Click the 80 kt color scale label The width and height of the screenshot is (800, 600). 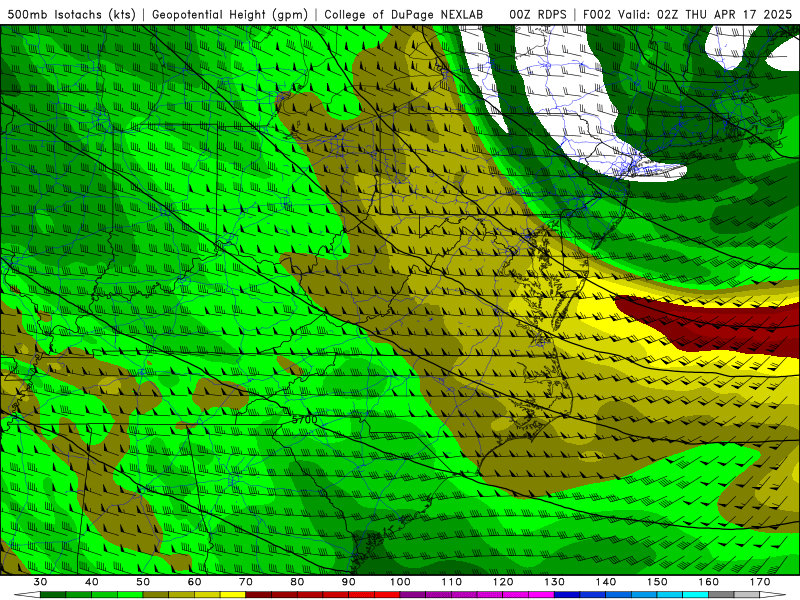pos(297,582)
